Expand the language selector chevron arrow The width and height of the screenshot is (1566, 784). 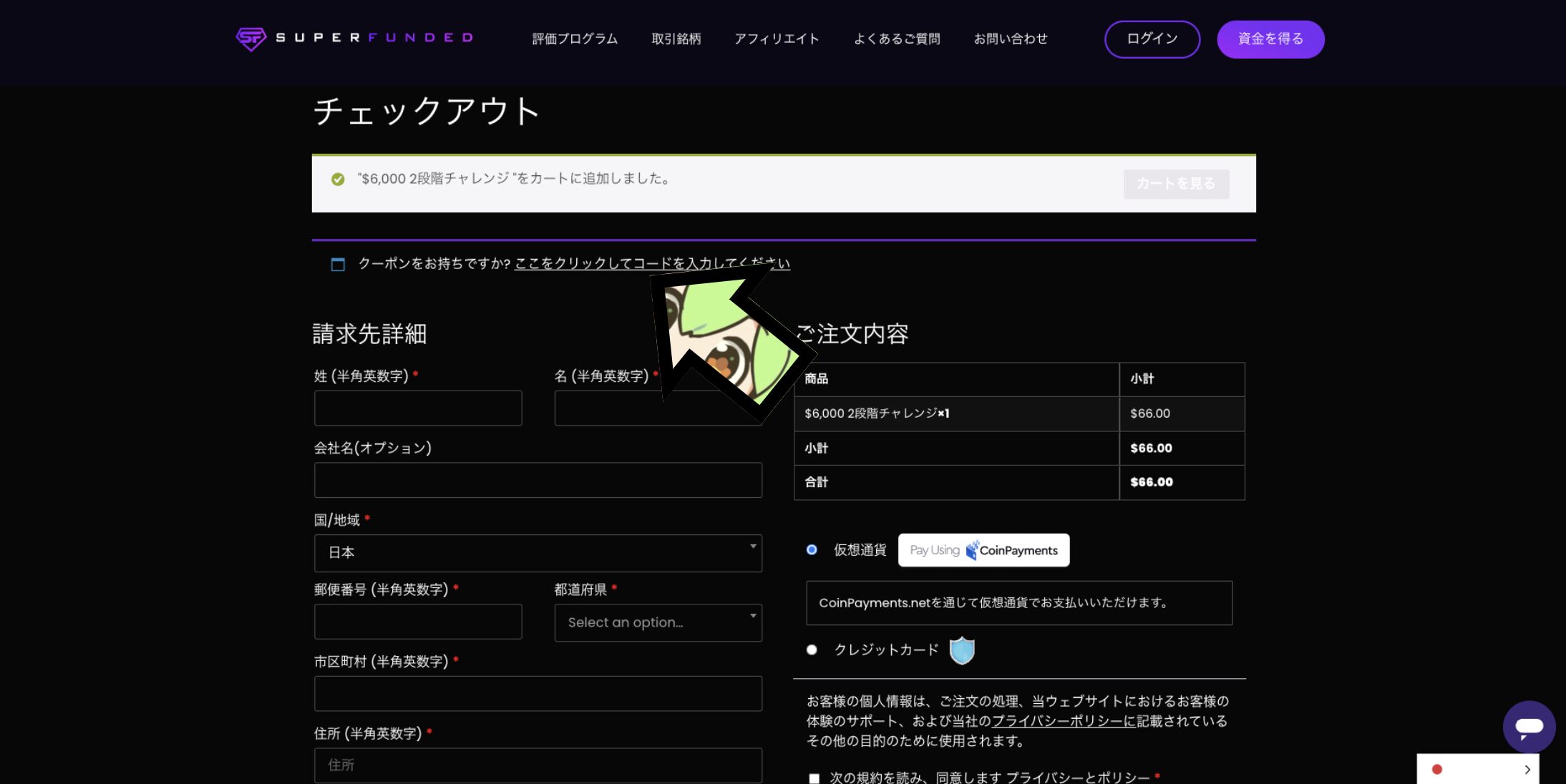[x=1527, y=770]
